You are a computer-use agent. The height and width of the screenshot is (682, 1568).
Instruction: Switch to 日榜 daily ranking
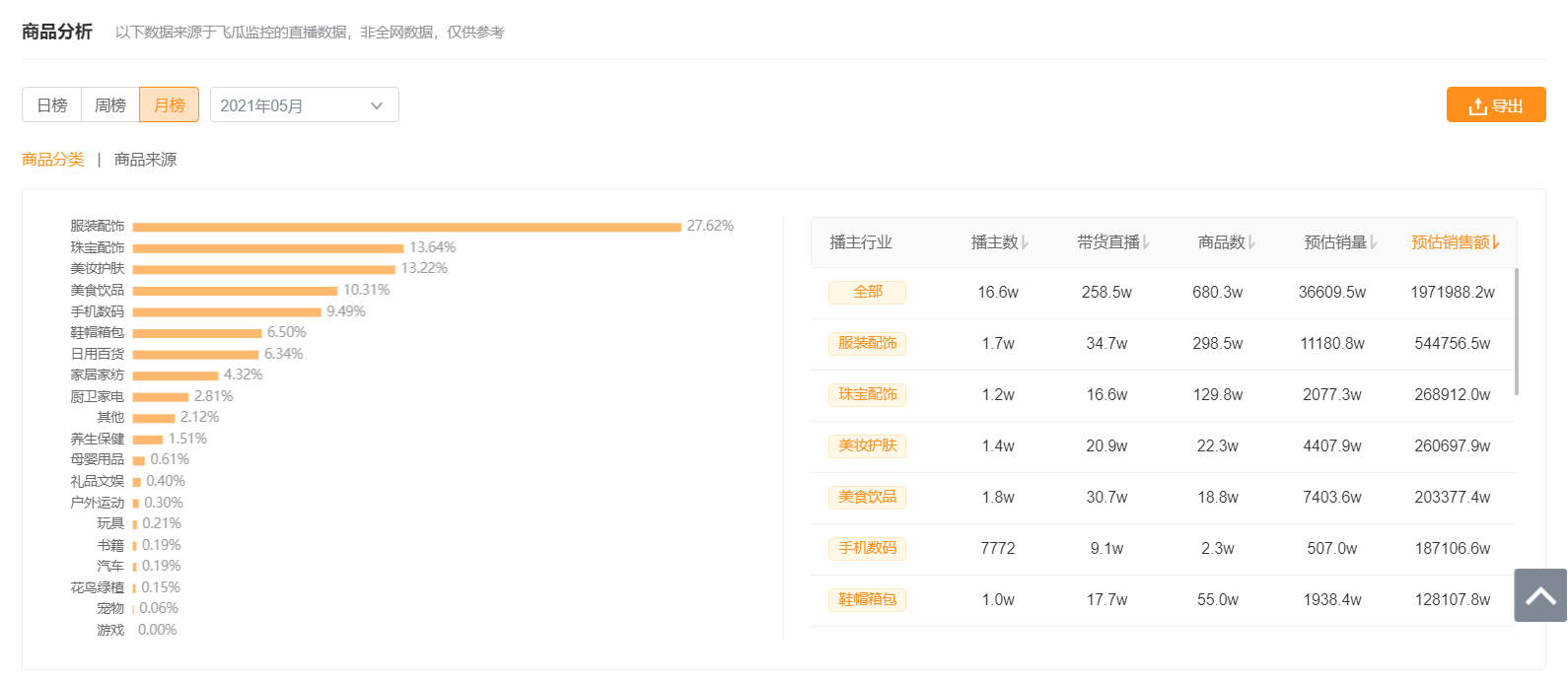pos(52,105)
